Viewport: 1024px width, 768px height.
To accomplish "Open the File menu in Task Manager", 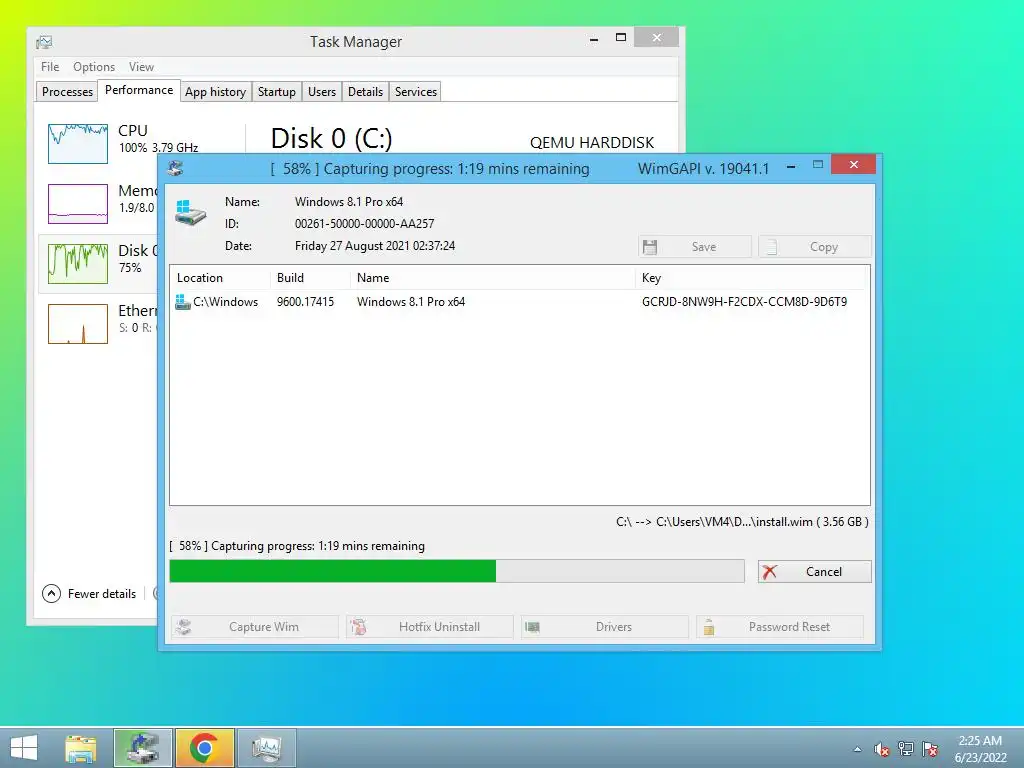I will click(x=50, y=67).
